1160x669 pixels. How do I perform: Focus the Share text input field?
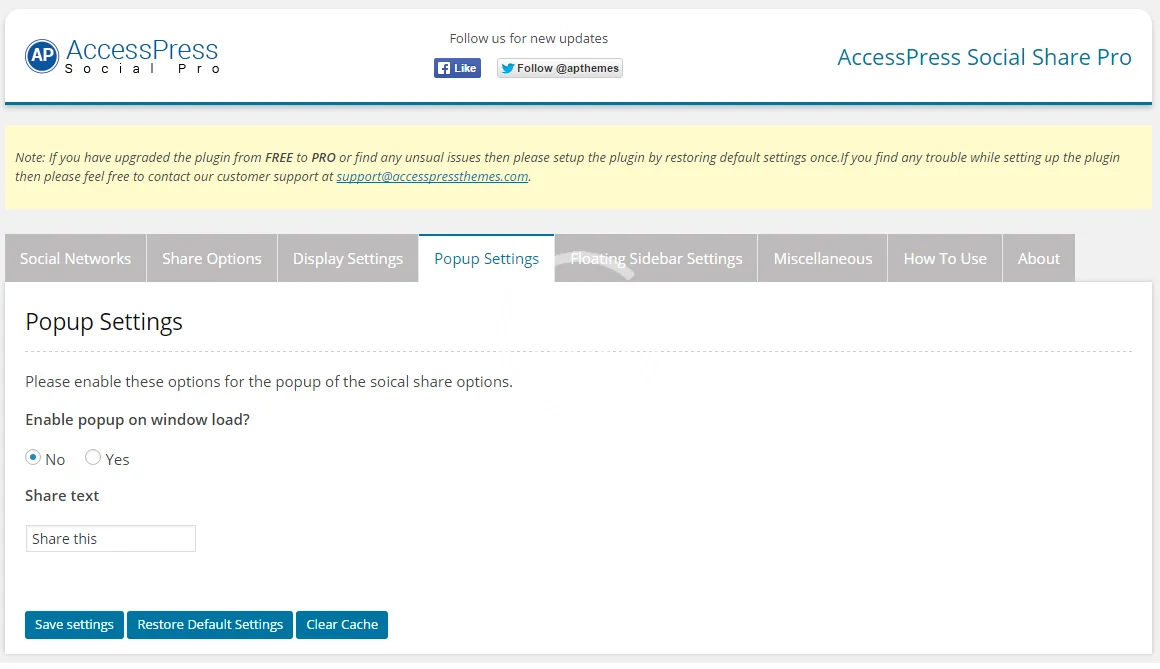[110, 539]
